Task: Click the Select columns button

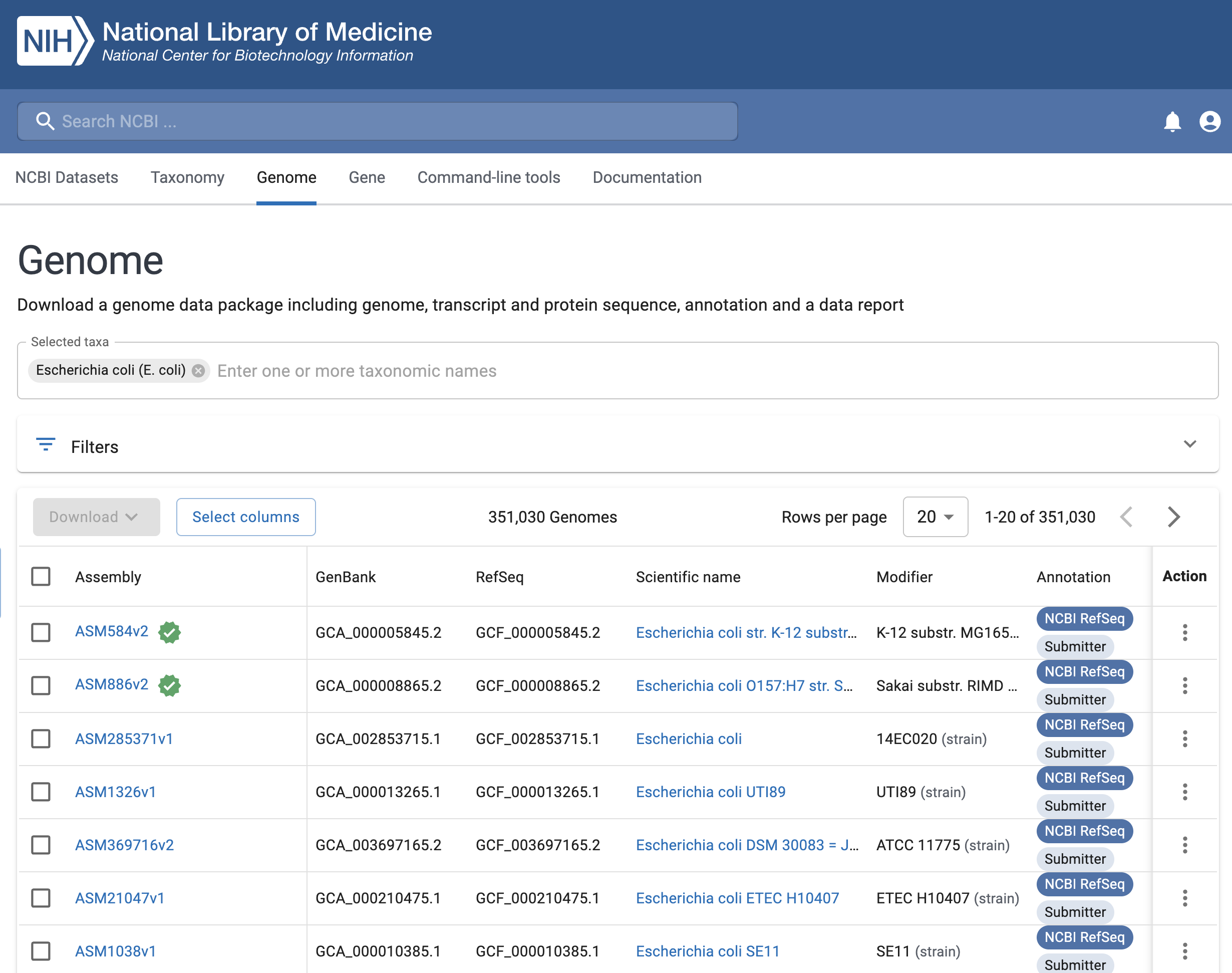Action: (x=246, y=517)
